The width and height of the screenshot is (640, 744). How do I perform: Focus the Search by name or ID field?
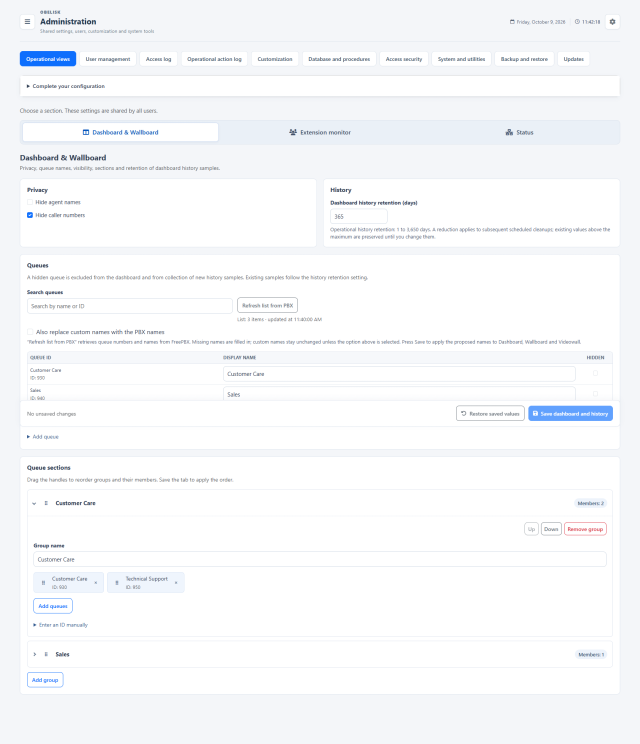point(130,306)
